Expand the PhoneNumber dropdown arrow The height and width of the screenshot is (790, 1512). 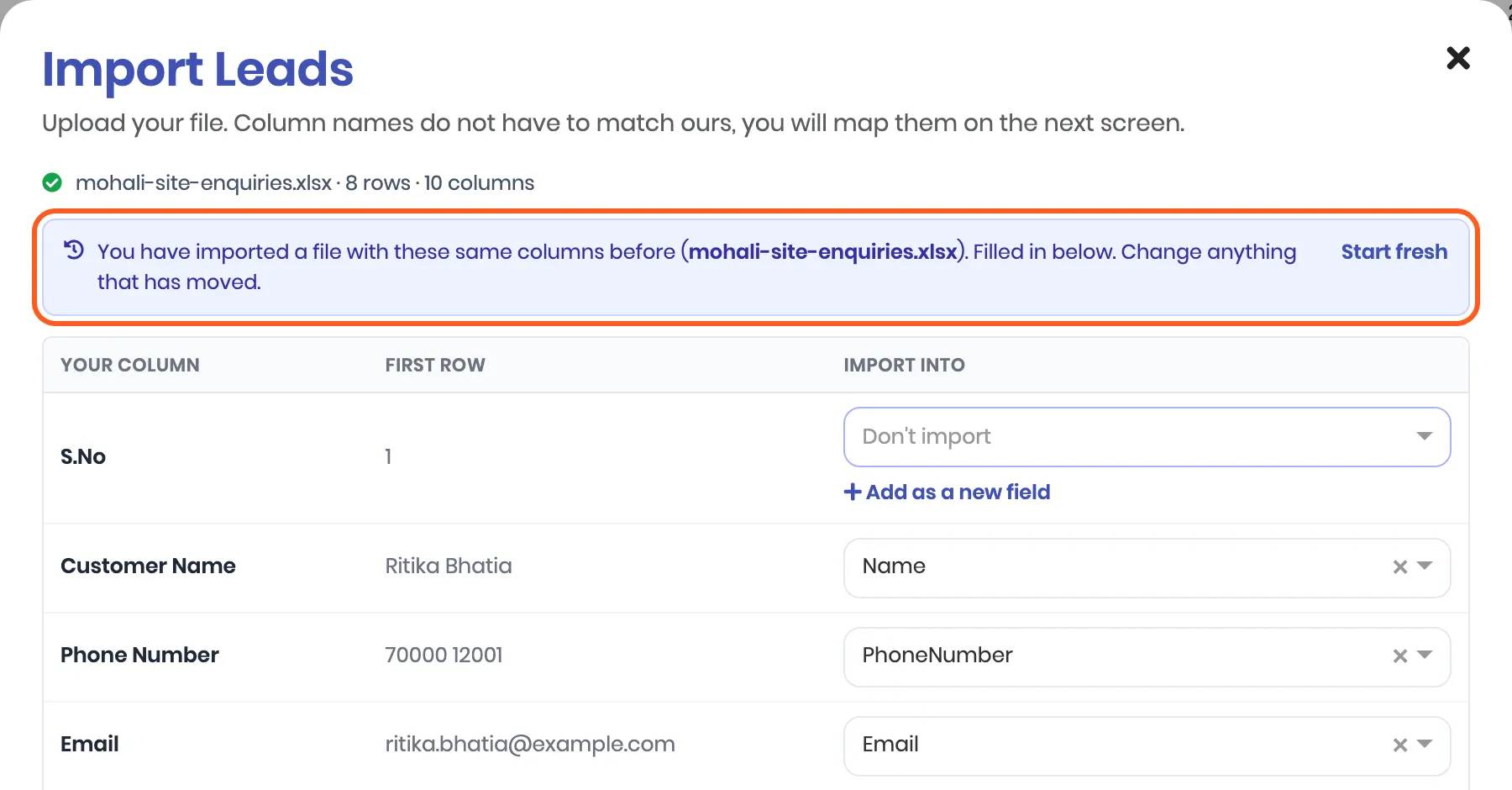tap(1425, 656)
